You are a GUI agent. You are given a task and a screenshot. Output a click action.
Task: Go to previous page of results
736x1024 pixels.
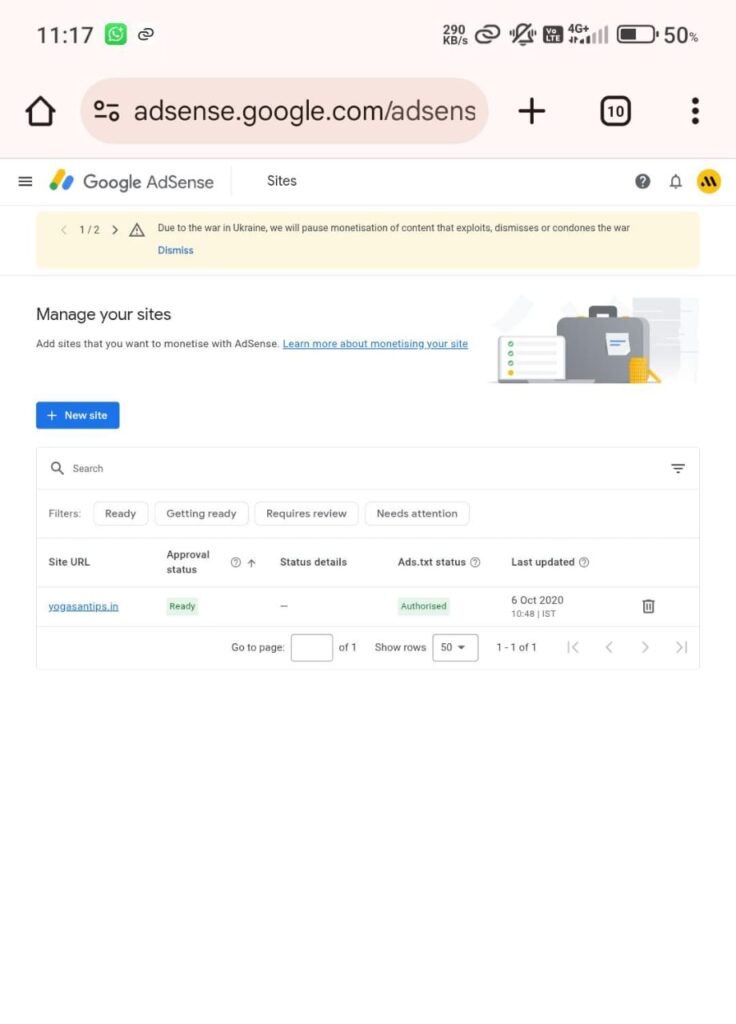[609, 647]
